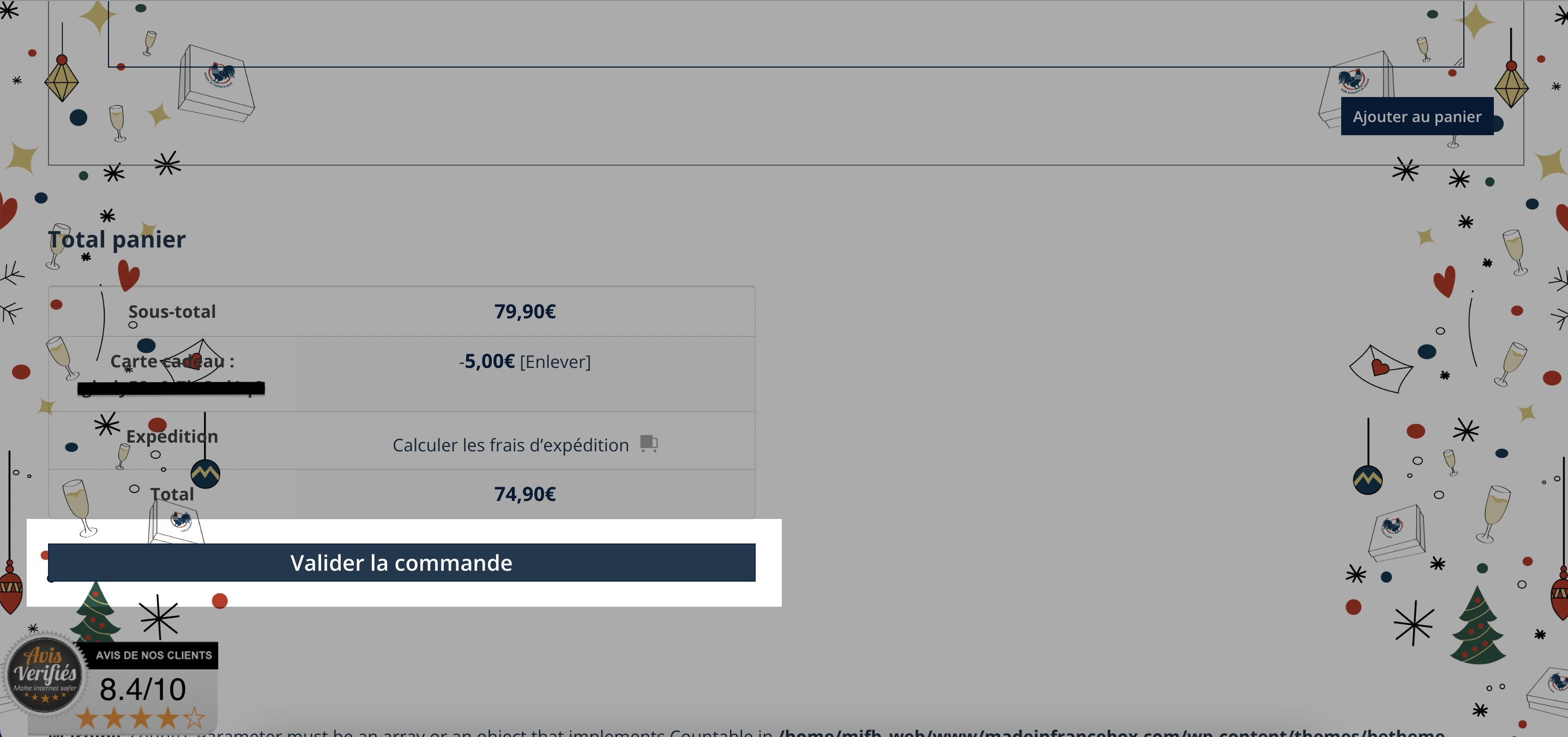Click the empty fifth rating star
Viewport: 1568px width, 737px height.
tap(194, 718)
